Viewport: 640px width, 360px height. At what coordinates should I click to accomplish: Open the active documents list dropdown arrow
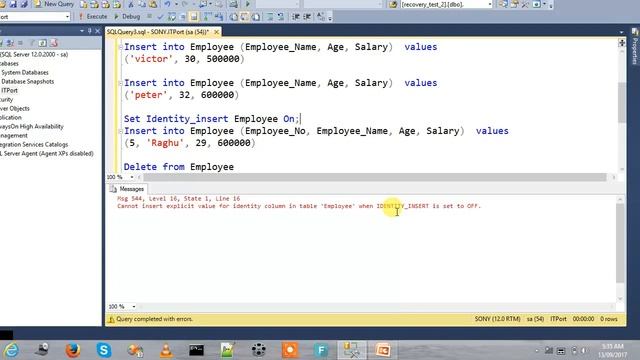coord(622,32)
